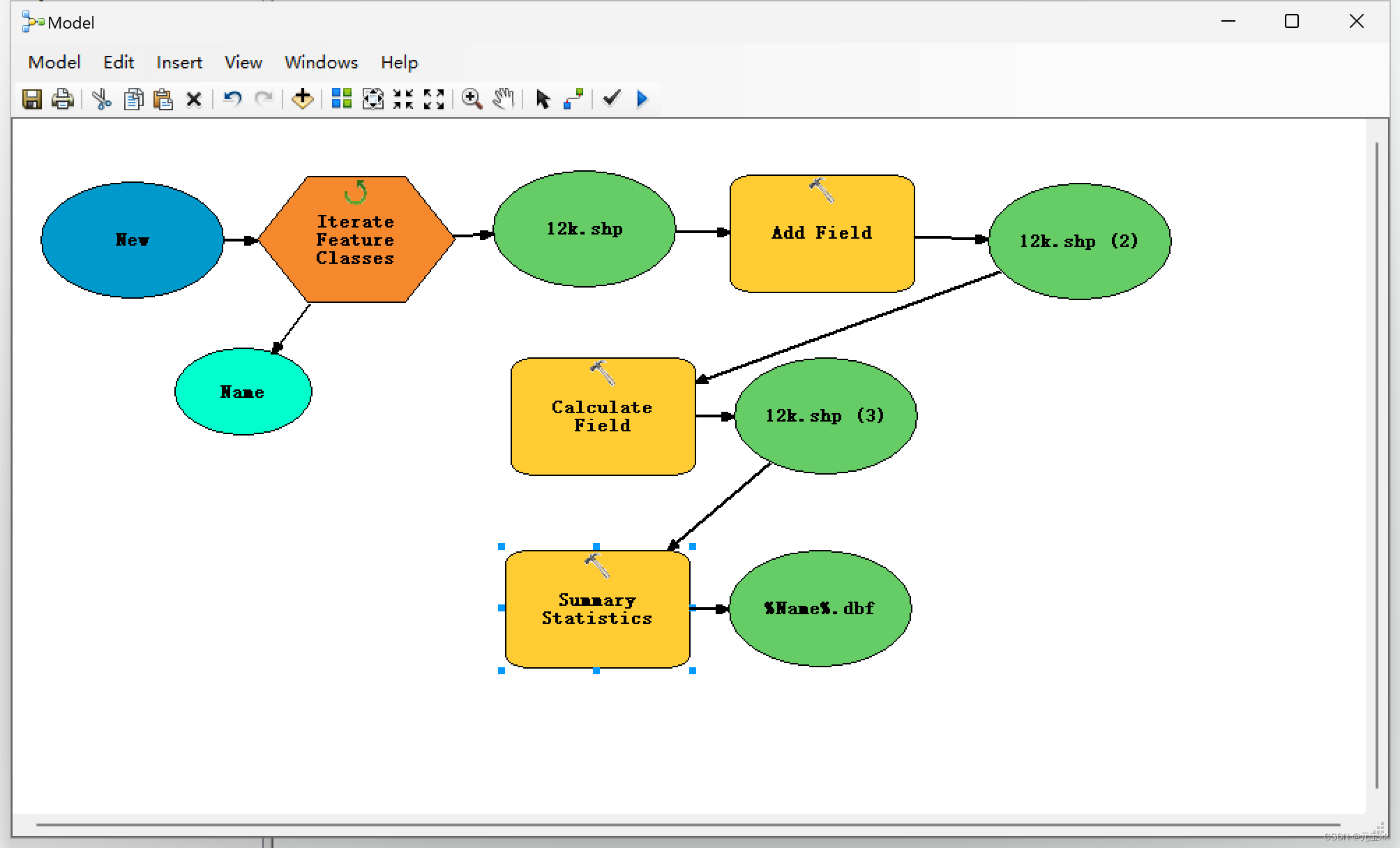Screen dimensions: 1400x848
Task: Click the horizontal scrollbar at the bottom
Action: [688, 825]
